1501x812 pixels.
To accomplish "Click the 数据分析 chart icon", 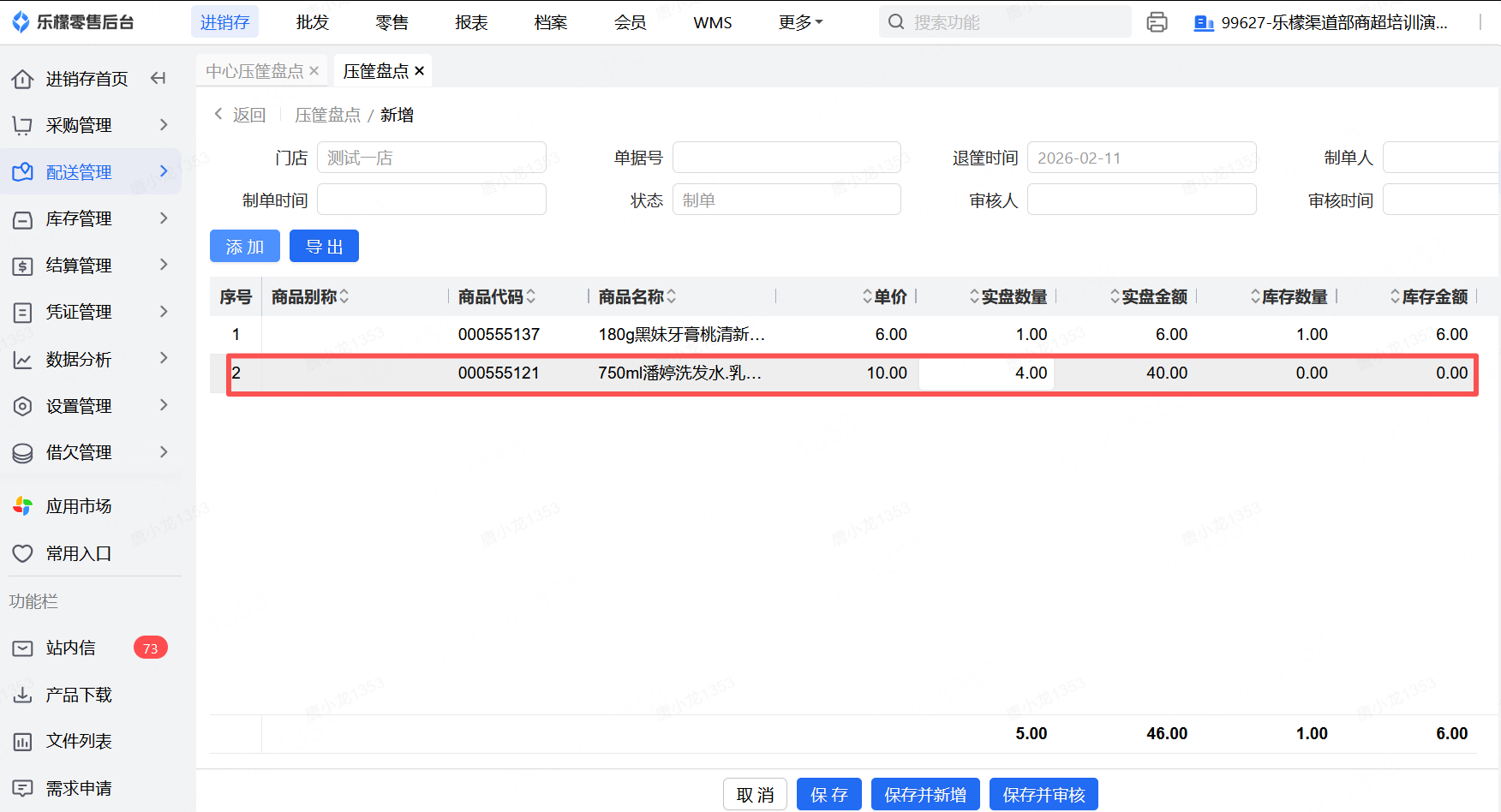I will [23, 360].
